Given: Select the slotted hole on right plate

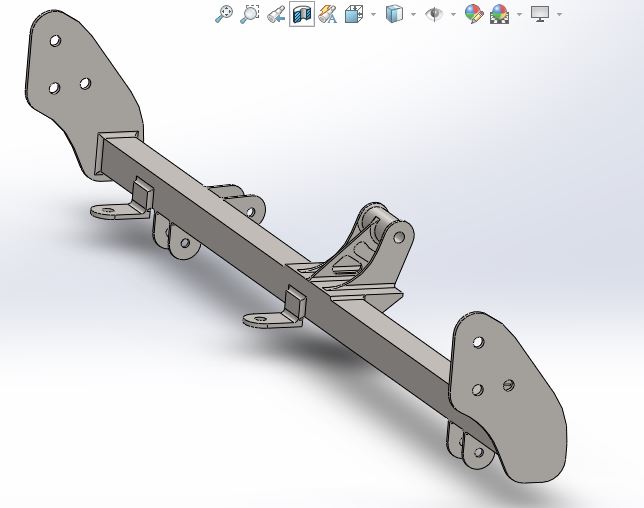Looking at the screenshot, I should [508, 384].
